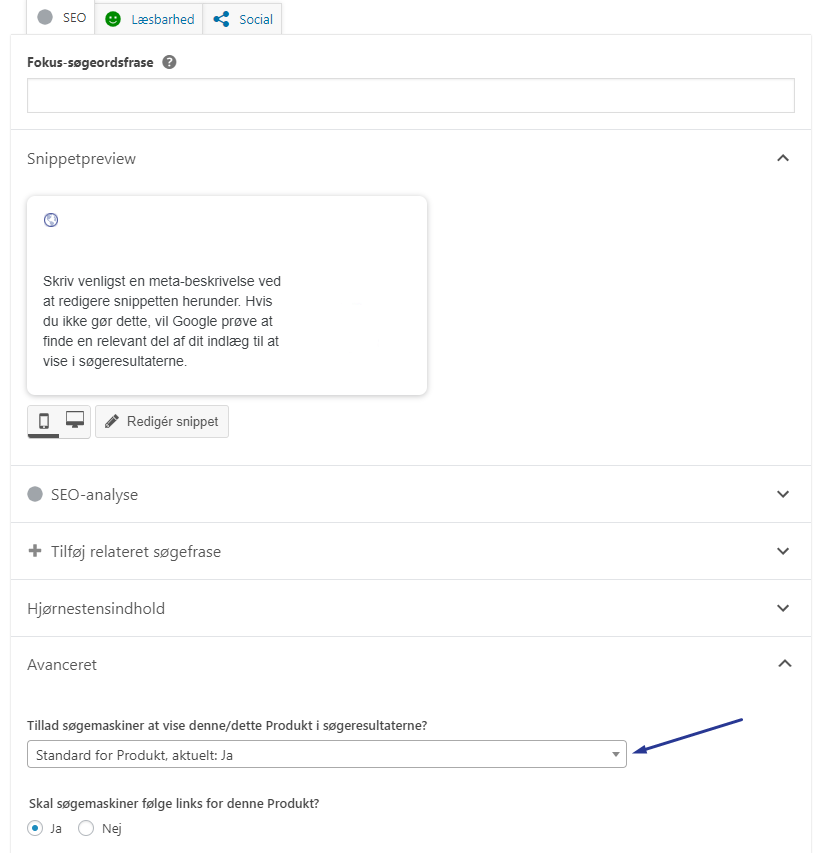
Task: Open the search engine visibility dropdown
Action: (326, 755)
